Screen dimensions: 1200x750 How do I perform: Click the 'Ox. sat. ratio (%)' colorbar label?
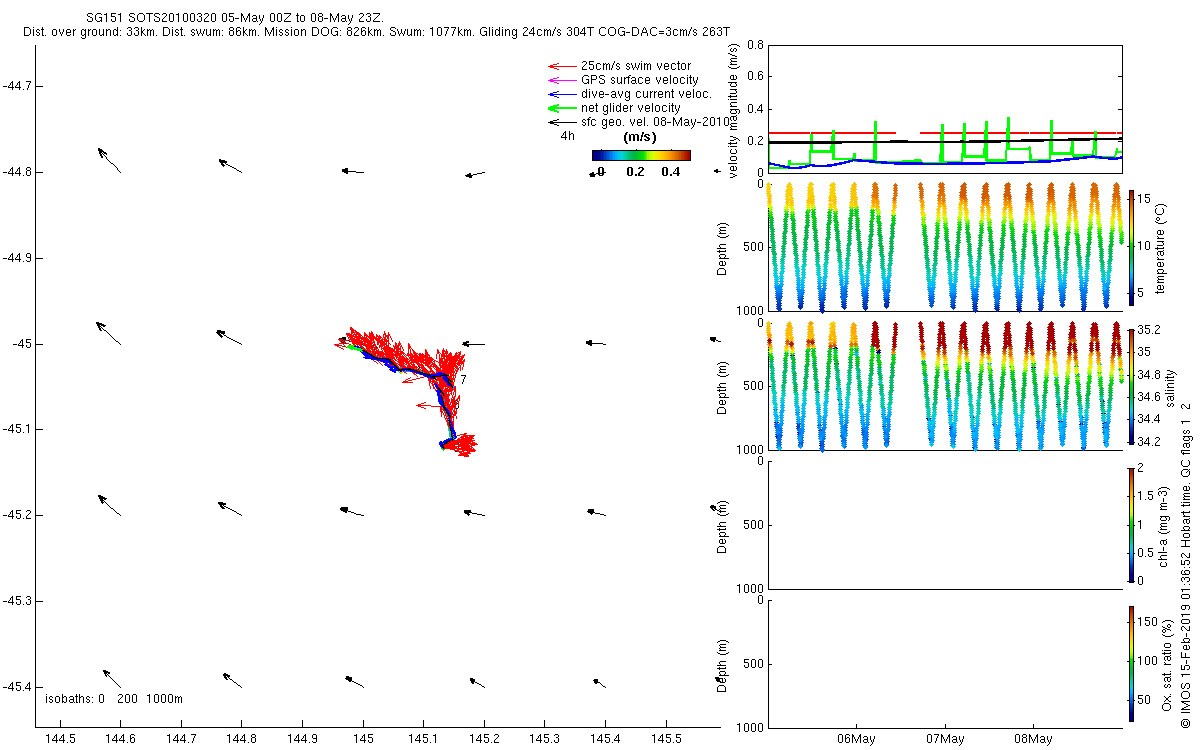click(1168, 664)
